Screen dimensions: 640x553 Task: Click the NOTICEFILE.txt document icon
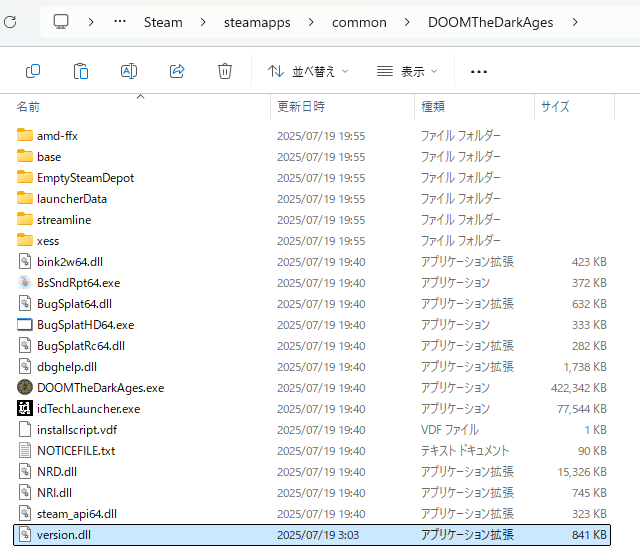coord(25,451)
